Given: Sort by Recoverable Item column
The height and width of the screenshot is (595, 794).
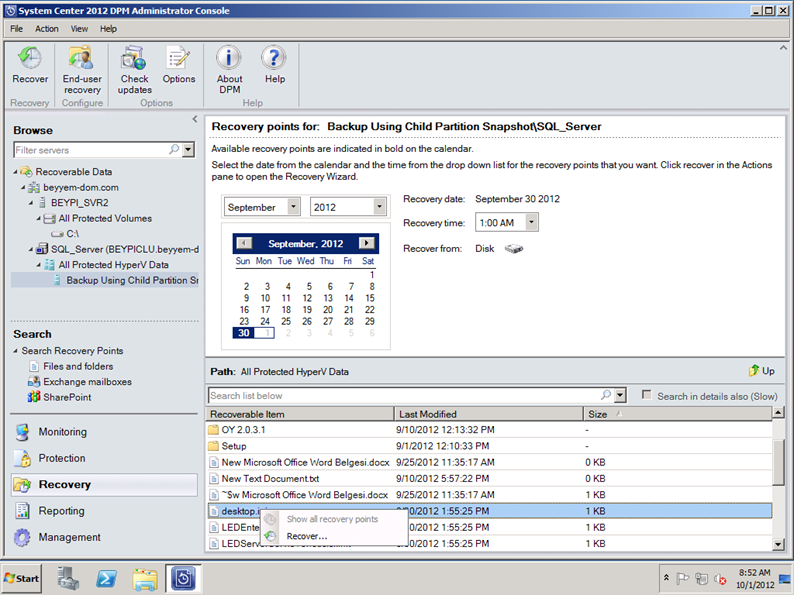Looking at the screenshot, I should click(x=300, y=414).
